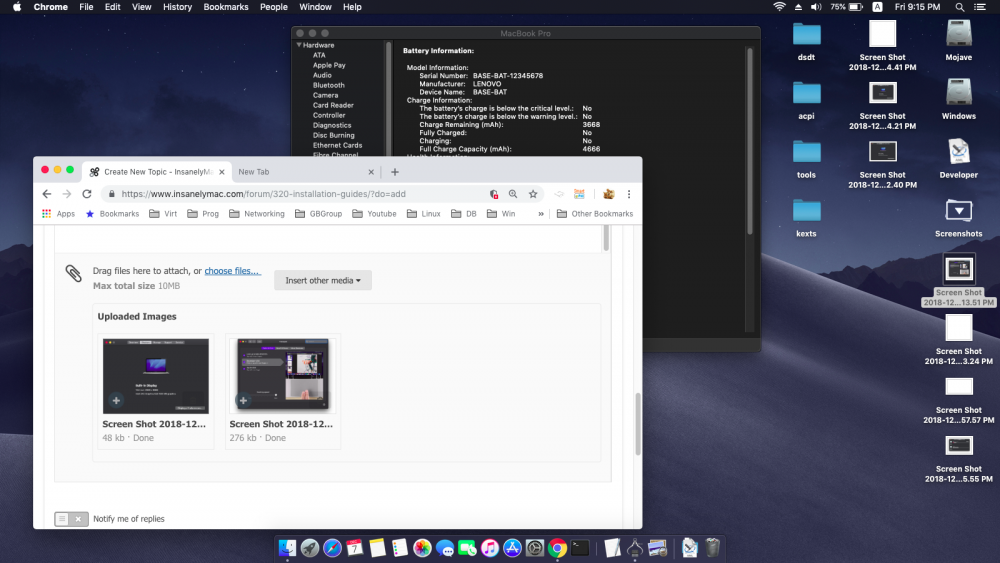This screenshot has height=563, width=1000.
Task: Bookmark this page with the star icon
Action: [533, 194]
